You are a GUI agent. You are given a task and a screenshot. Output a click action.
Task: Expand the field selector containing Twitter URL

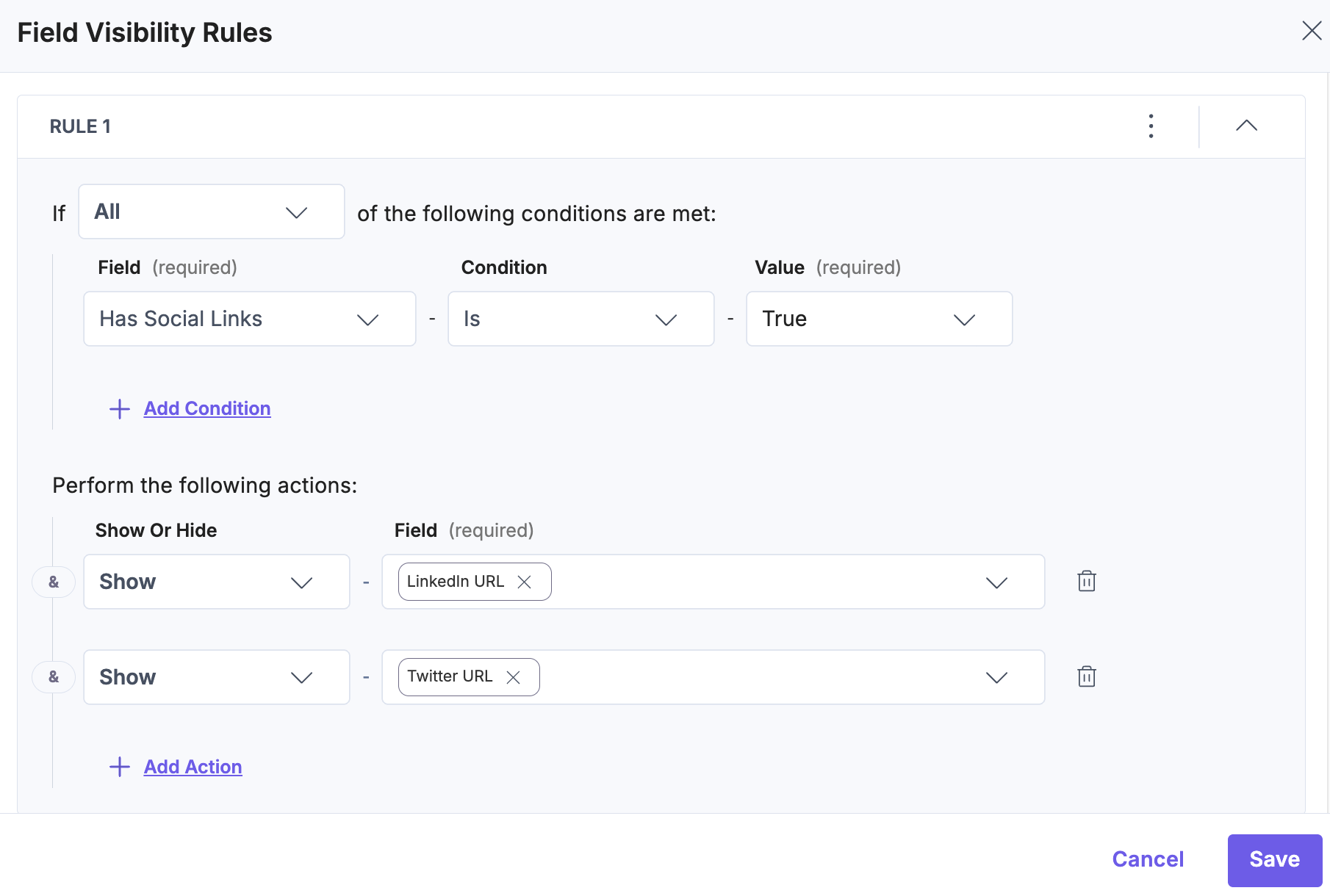(x=996, y=677)
